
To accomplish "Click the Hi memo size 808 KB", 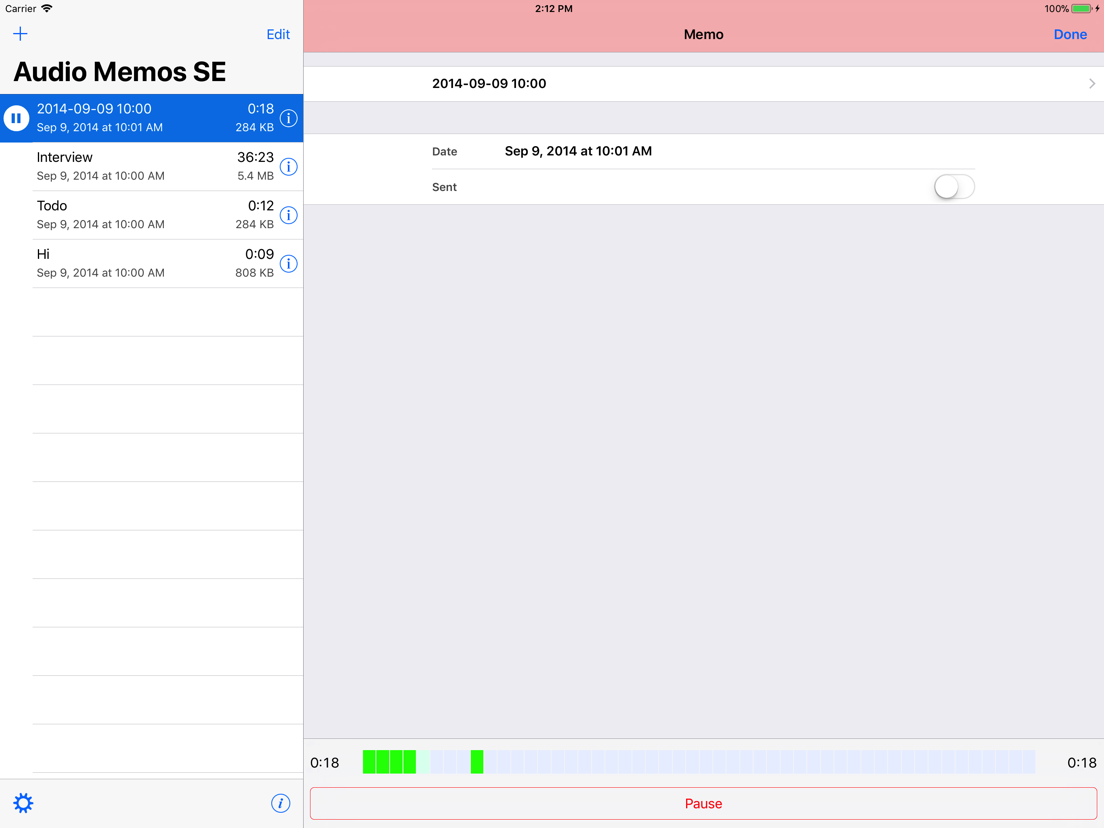I will [254, 273].
